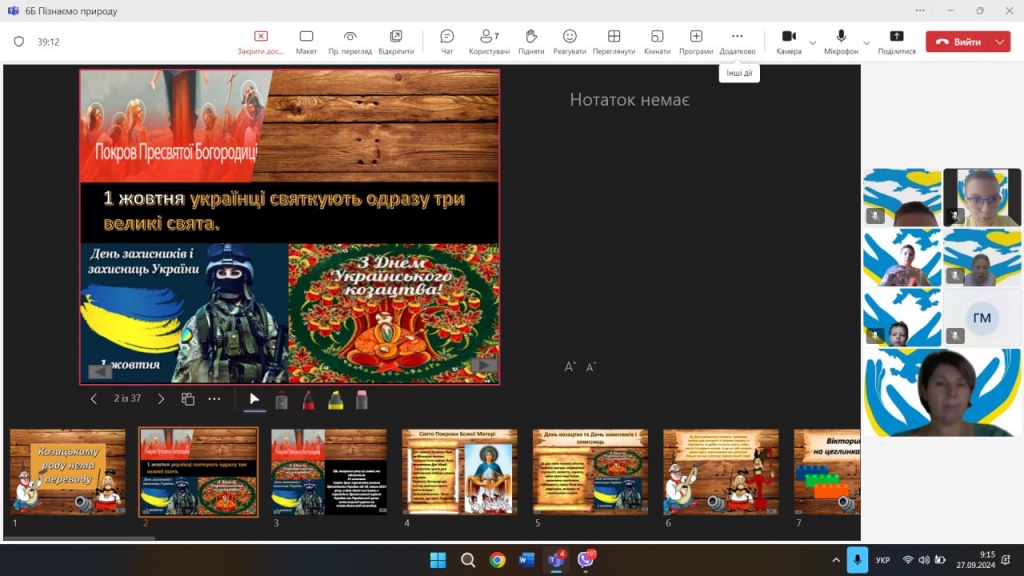Screen dimensions: 1024x576
Task: Expand the microphone options dropdown arrow
Action: coord(866,43)
